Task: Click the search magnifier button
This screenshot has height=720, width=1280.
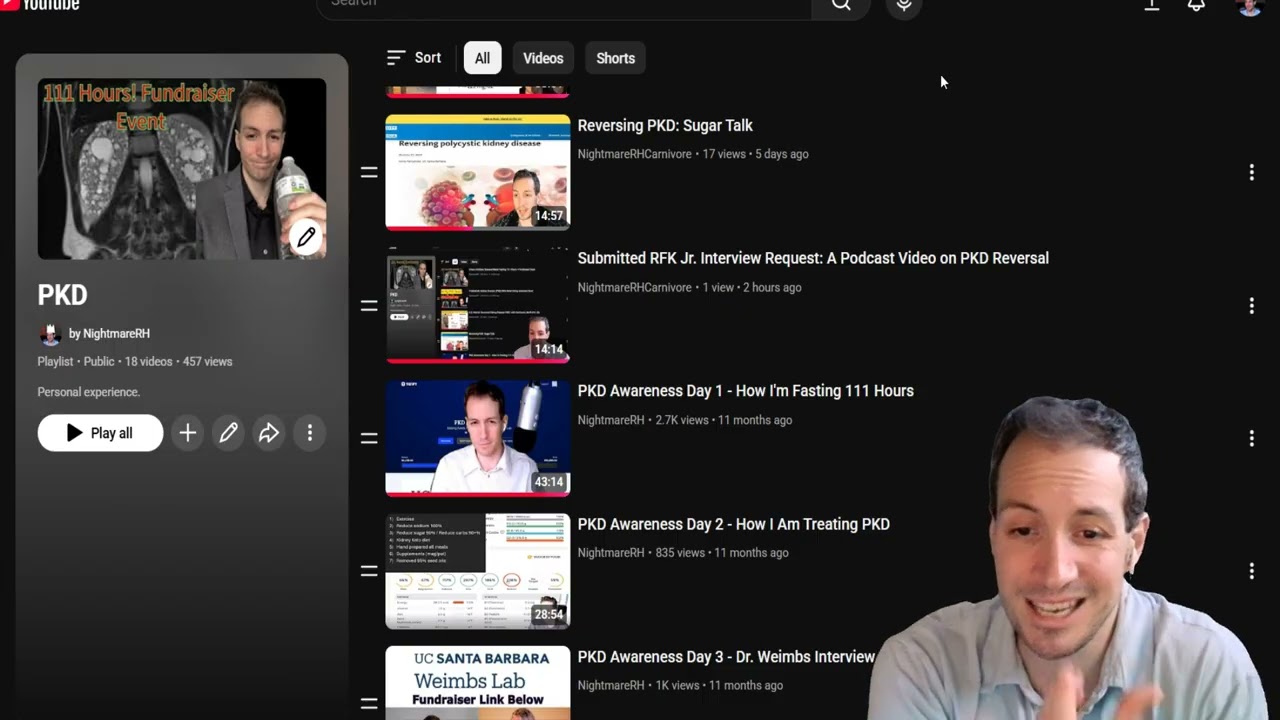Action: click(x=841, y=5)
